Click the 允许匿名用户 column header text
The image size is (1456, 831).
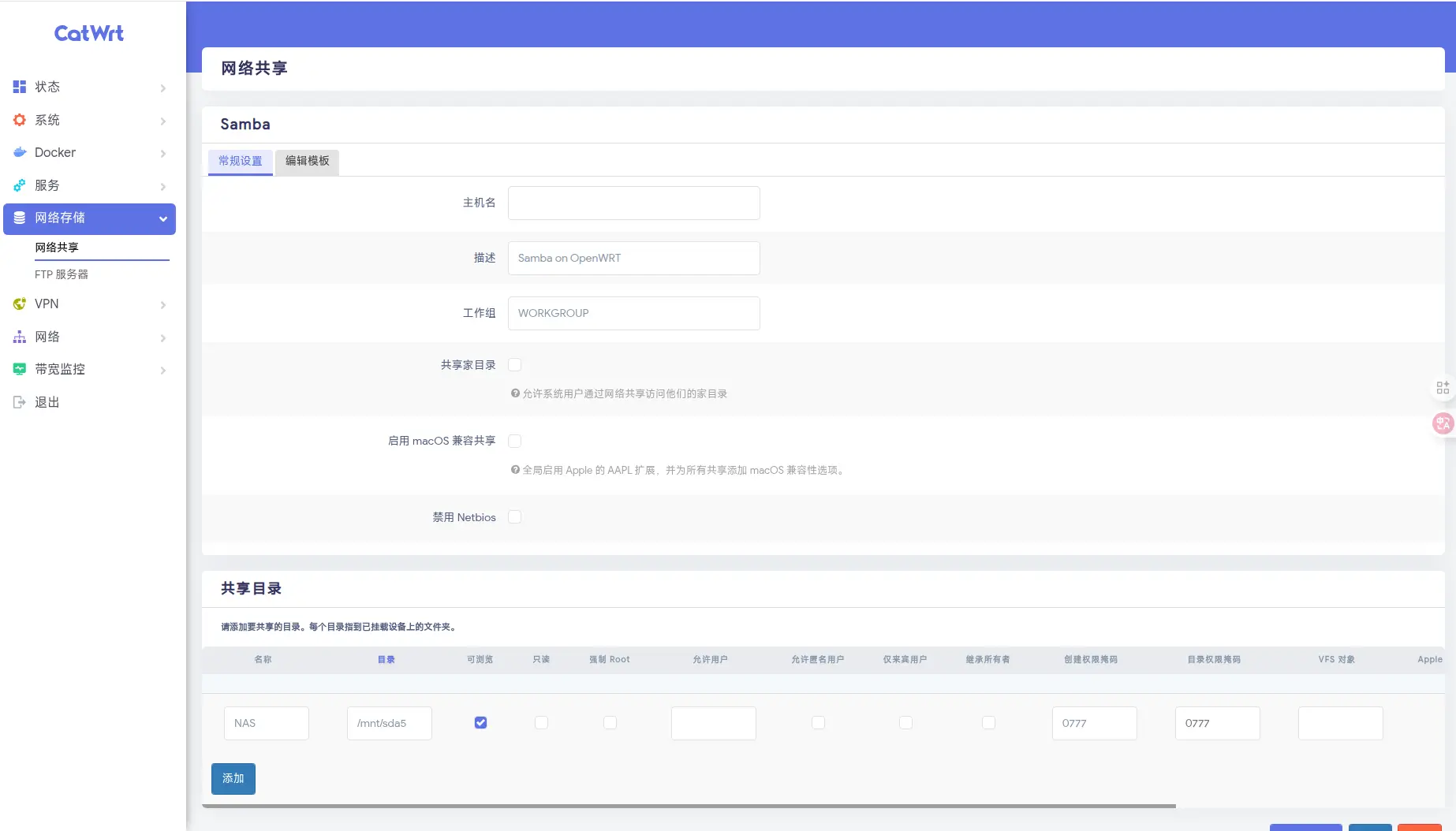pos(818,659)
